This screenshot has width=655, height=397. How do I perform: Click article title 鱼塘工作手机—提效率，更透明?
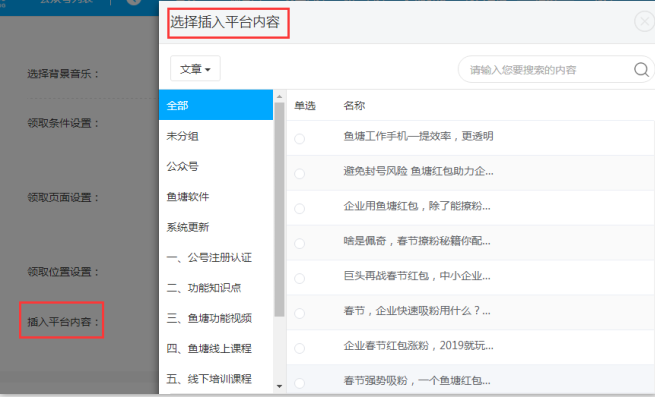(418, 136)
